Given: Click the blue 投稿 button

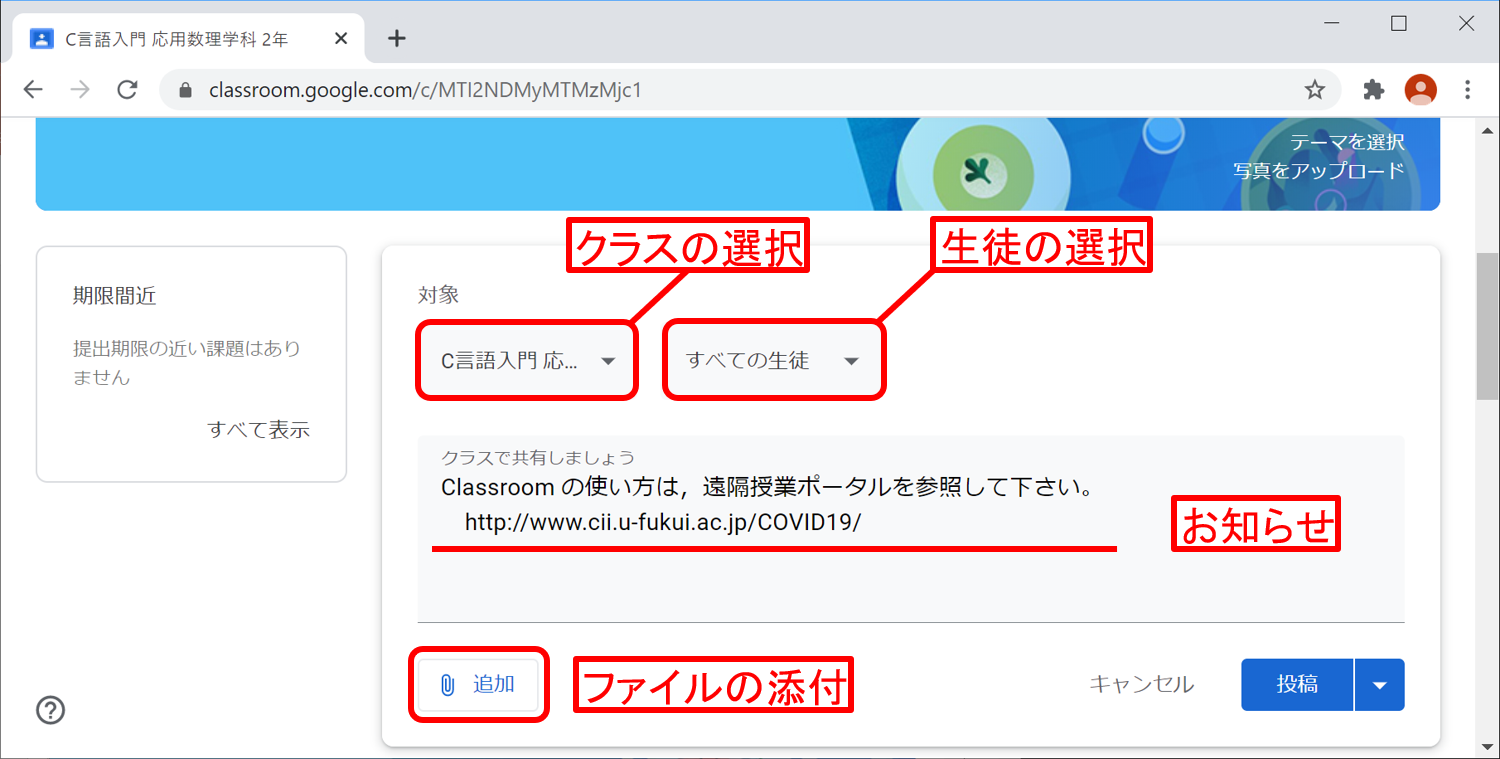Looking at the screenshot, I should tap(1297, 684).
